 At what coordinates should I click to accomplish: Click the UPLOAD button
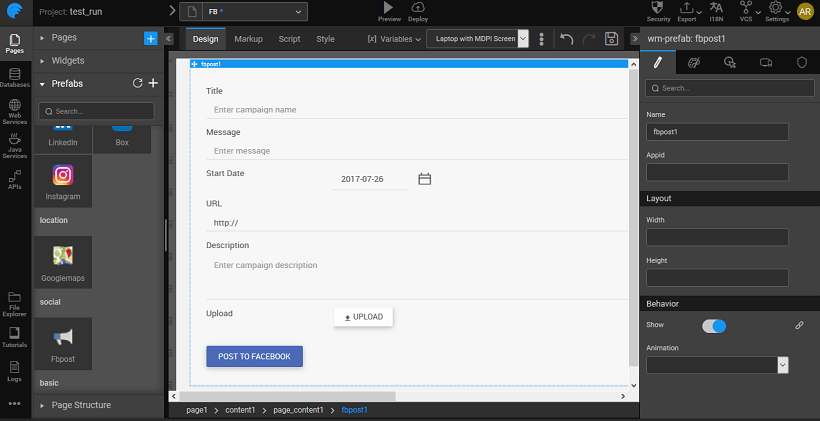[363, 316]
